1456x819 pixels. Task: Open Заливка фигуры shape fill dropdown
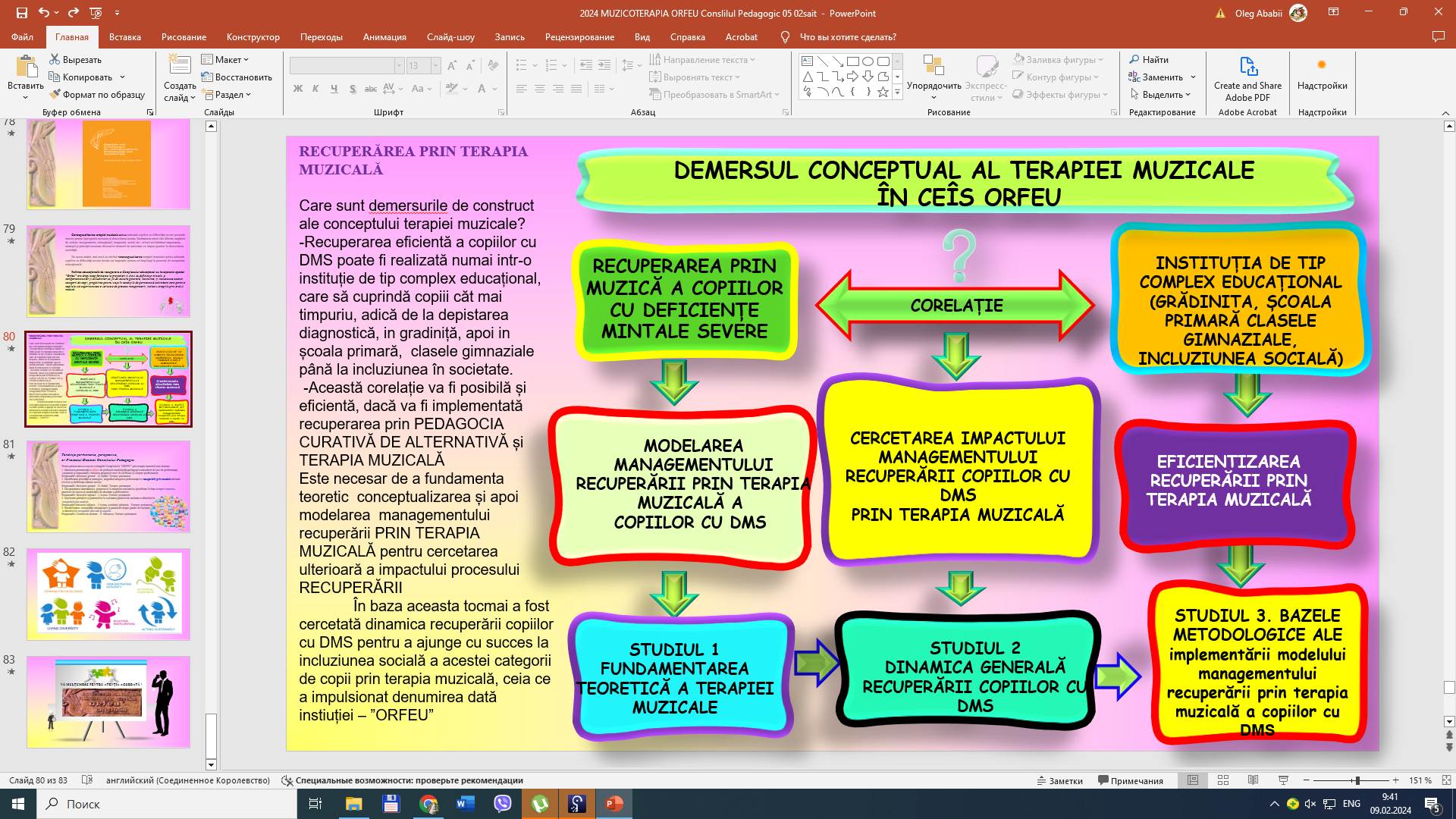1058,59
